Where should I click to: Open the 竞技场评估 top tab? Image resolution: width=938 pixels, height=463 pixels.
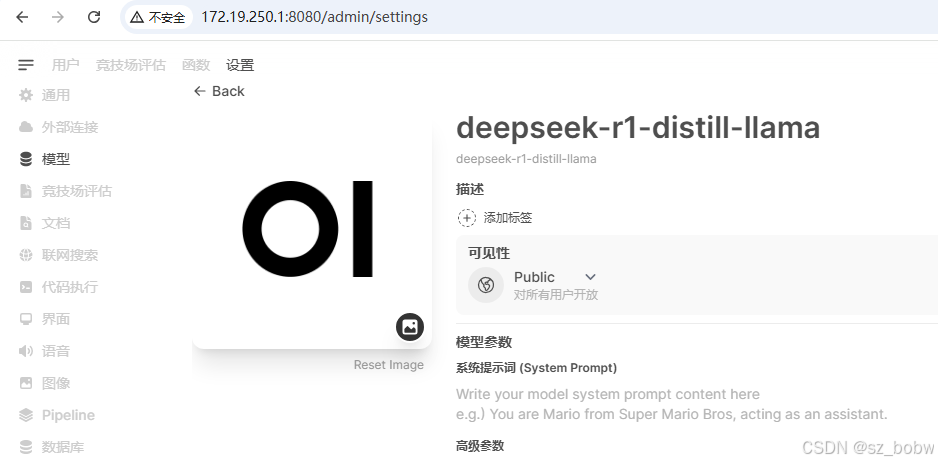pos(130,65)
